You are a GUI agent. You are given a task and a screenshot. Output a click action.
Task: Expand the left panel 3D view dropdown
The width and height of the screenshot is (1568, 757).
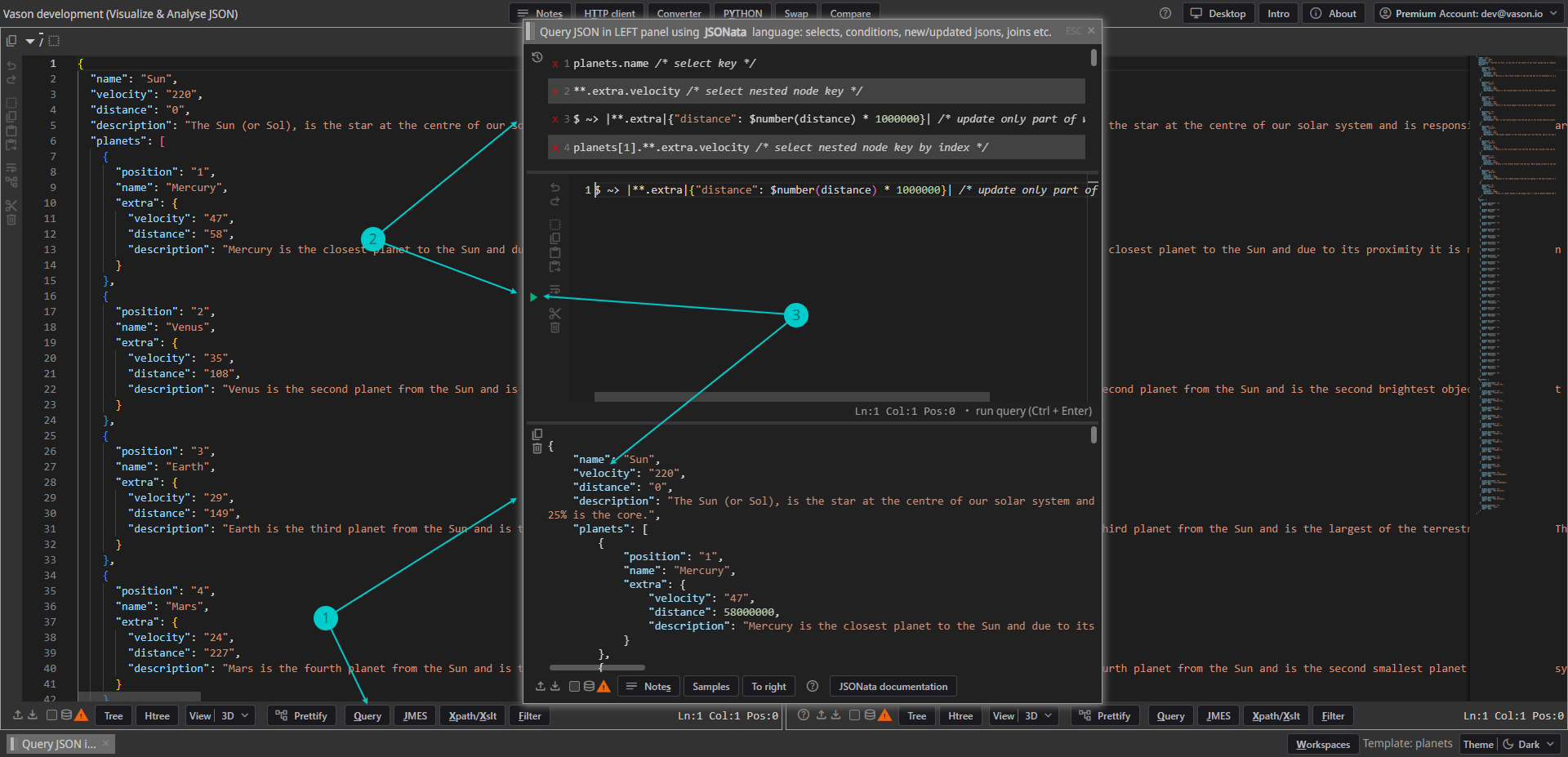pos(235,716)
